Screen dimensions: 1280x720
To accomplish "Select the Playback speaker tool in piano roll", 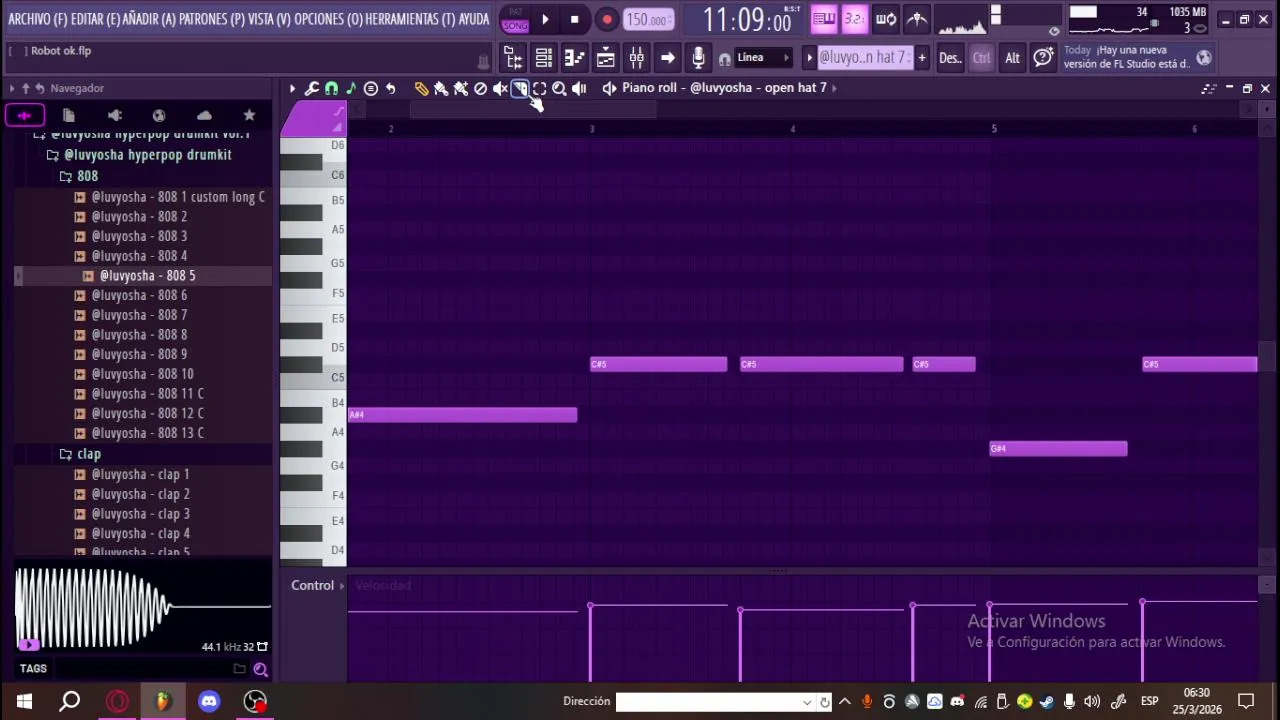I will pos(579,89).
